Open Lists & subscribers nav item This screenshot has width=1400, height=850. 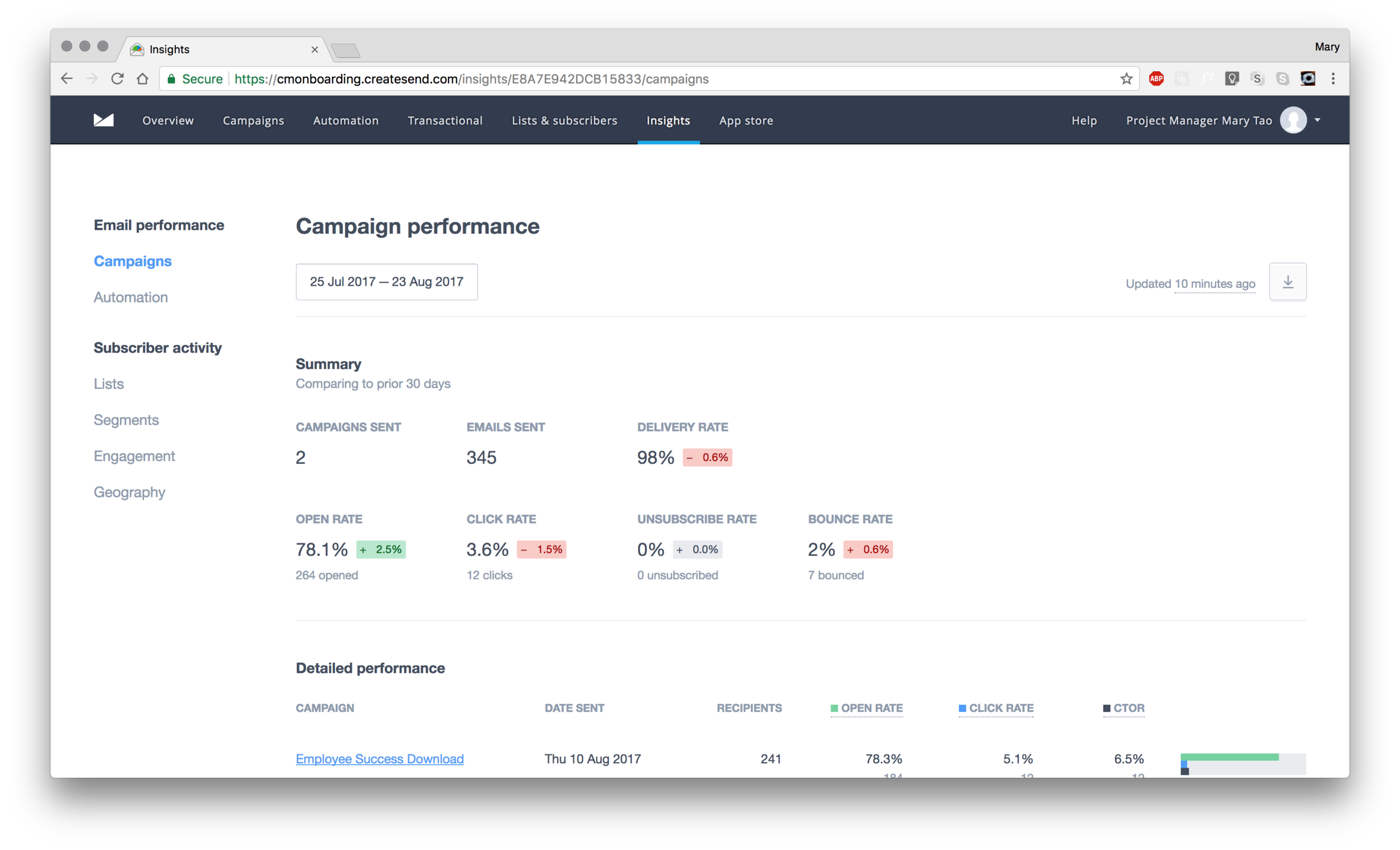click(564, 120)
